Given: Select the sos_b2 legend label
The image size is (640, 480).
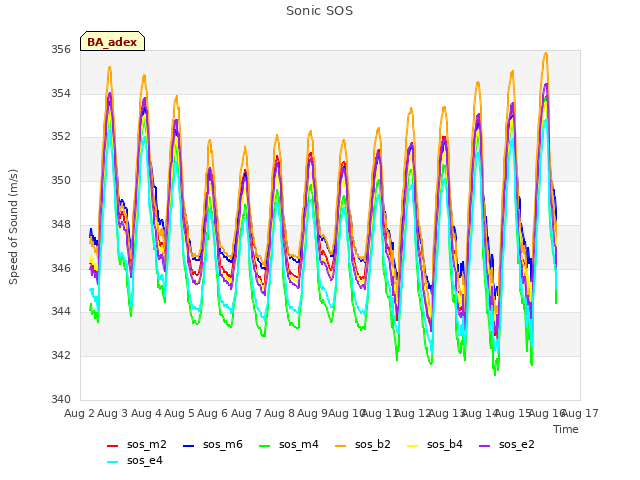Looking at the screenshot, I should (x=373, y=444).
